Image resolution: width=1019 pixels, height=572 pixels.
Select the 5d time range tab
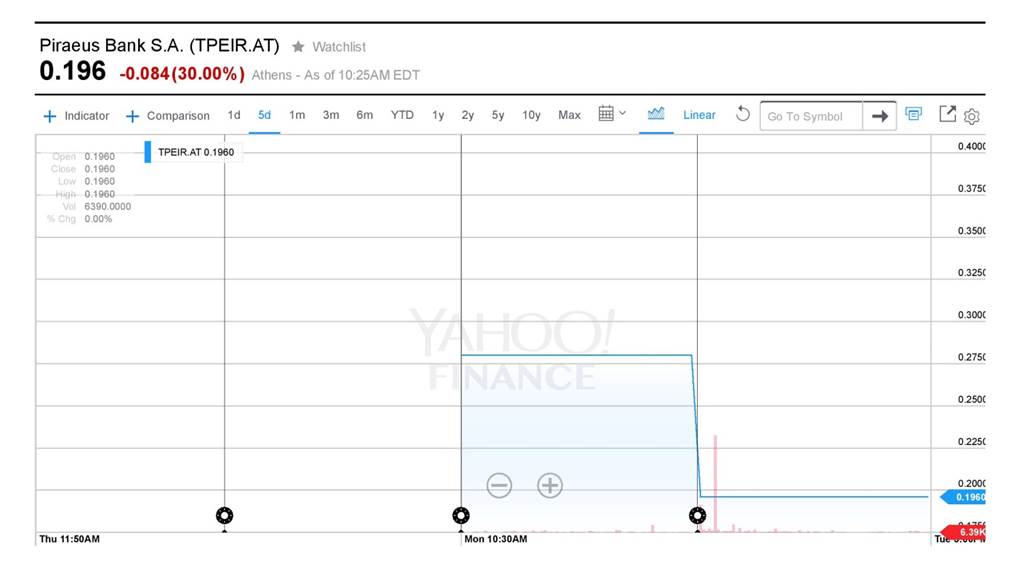tap(264, 115)
